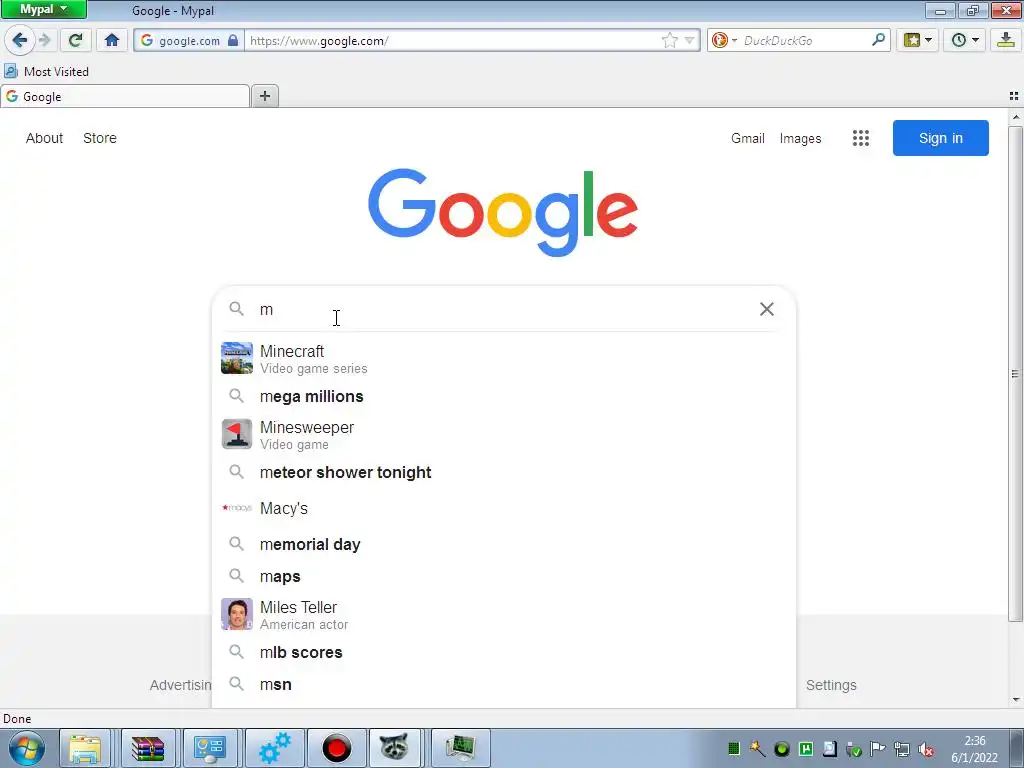Open WinRAR from the taskbar
Screen dimensions: 1024x768
tap(148, 748)
